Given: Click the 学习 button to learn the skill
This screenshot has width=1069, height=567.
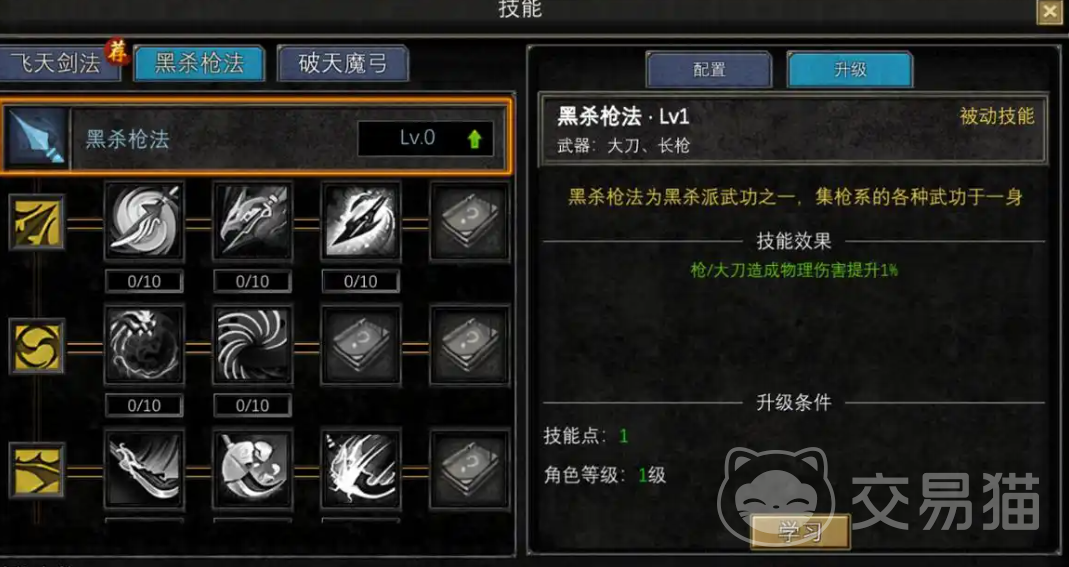Looking at the screenshot, I should 800,532.
